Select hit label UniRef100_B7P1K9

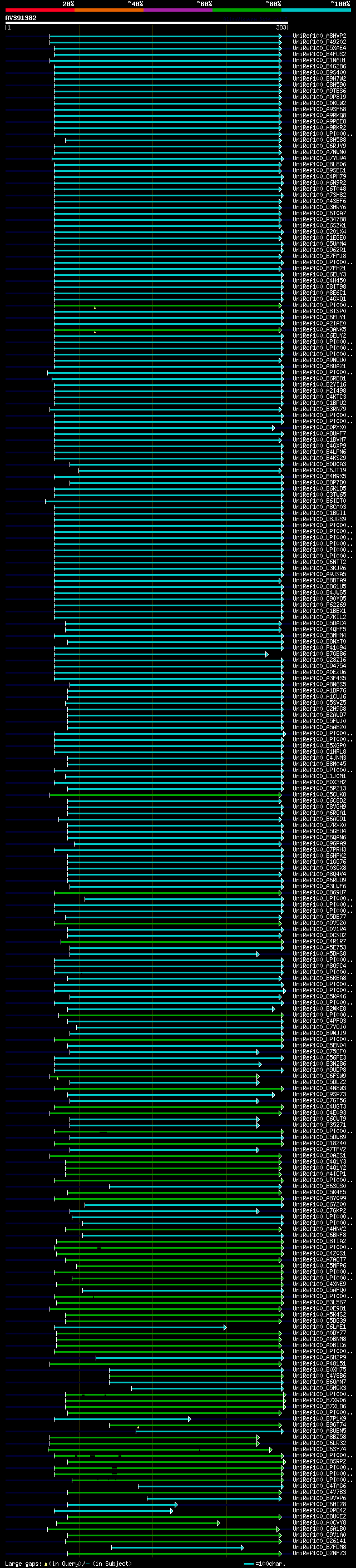(319, 1418)
